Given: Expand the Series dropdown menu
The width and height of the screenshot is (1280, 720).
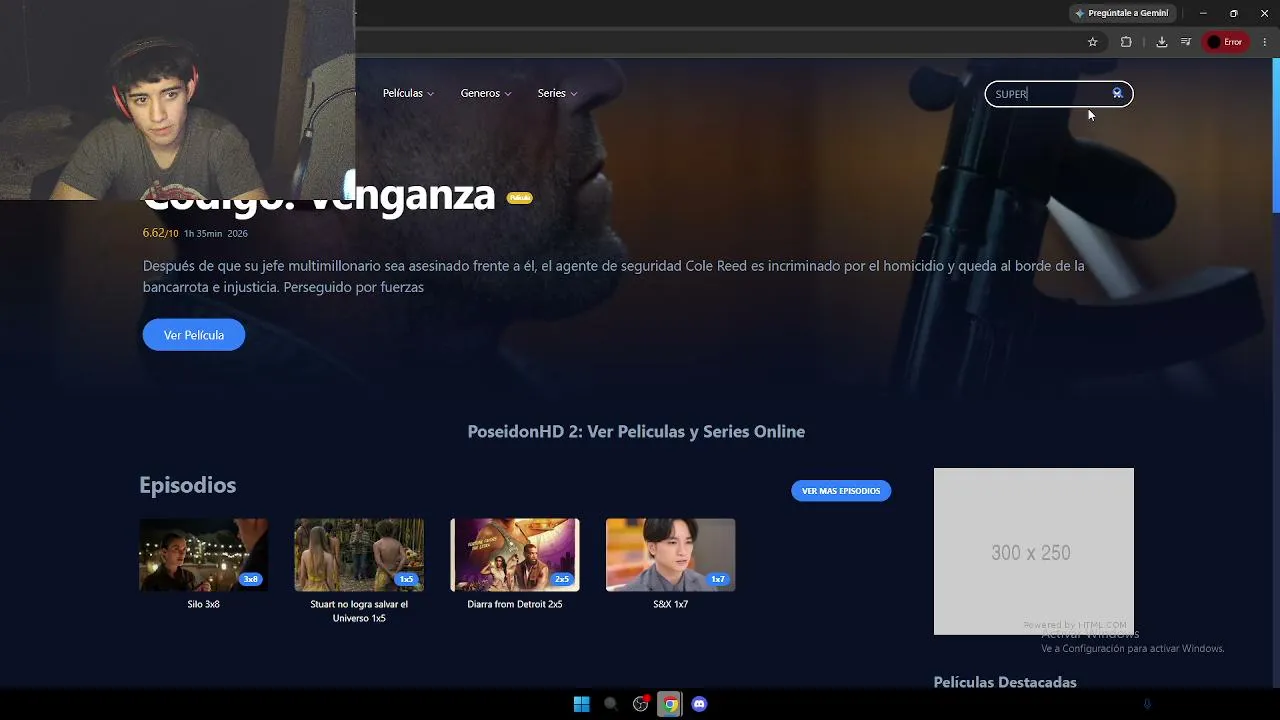Looking at the screenshot, I should (x=557, y=93).
